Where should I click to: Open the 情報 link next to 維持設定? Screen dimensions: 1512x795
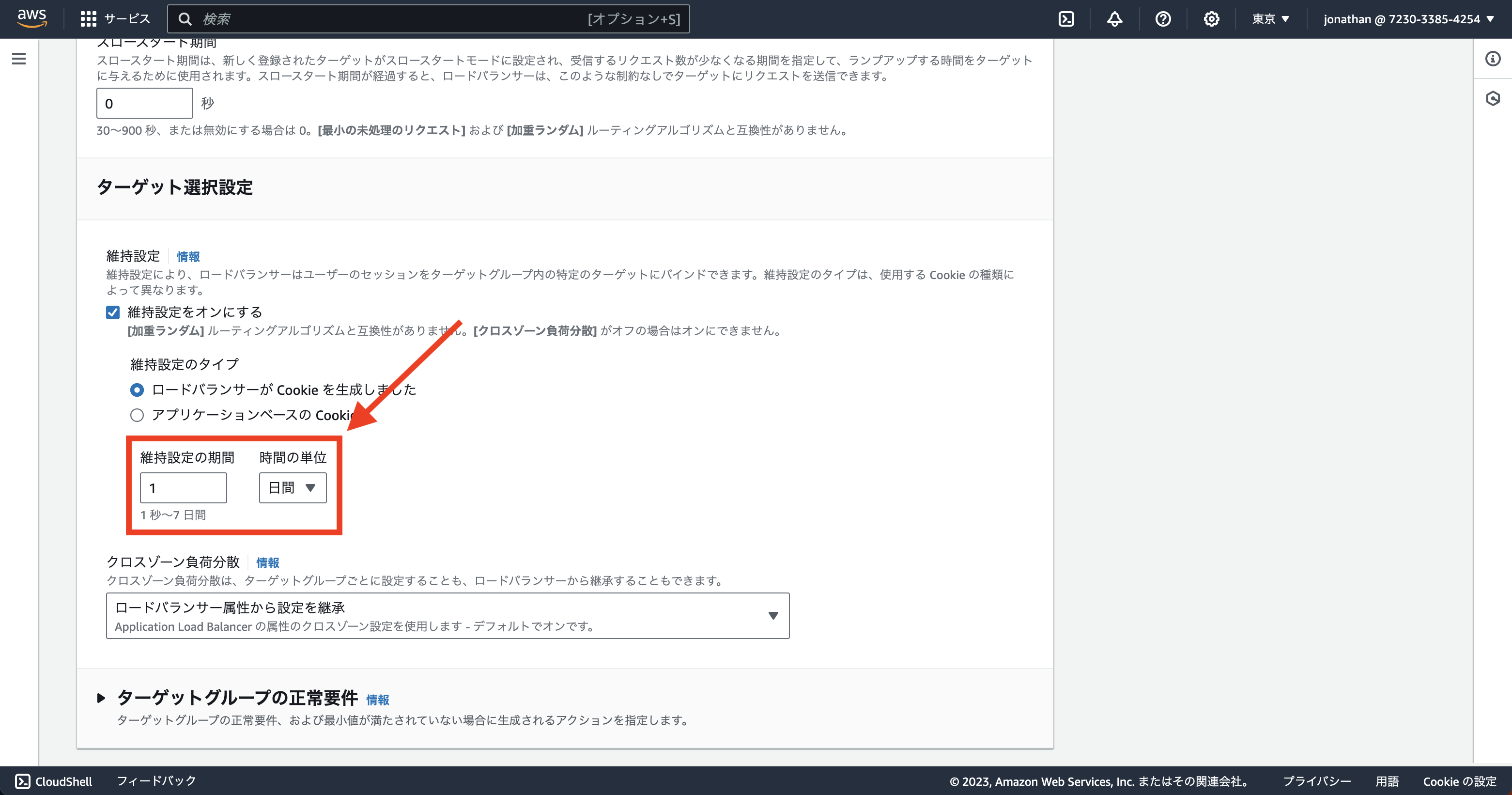pos(187,257)
